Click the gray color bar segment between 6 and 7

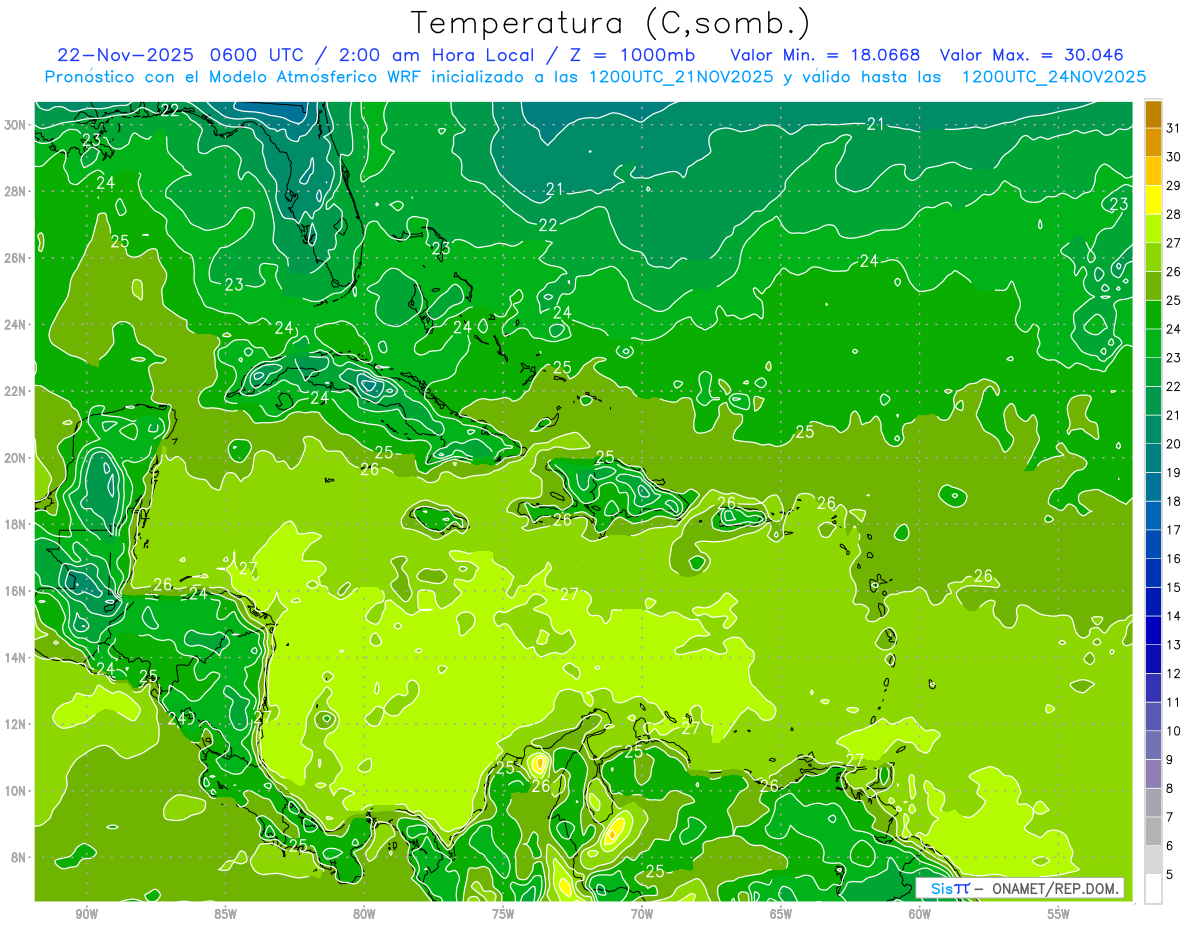click(1154, 831)
